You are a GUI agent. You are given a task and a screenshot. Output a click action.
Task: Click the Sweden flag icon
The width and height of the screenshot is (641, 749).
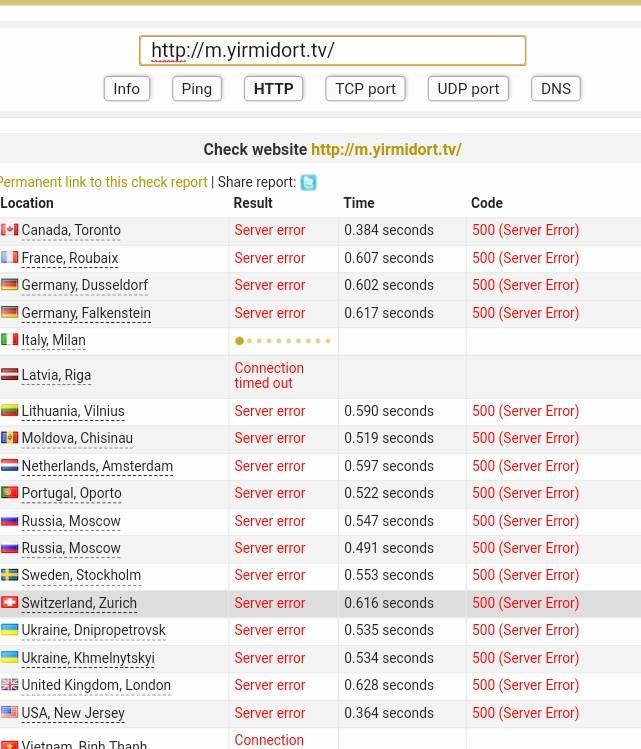click(10, 575)
